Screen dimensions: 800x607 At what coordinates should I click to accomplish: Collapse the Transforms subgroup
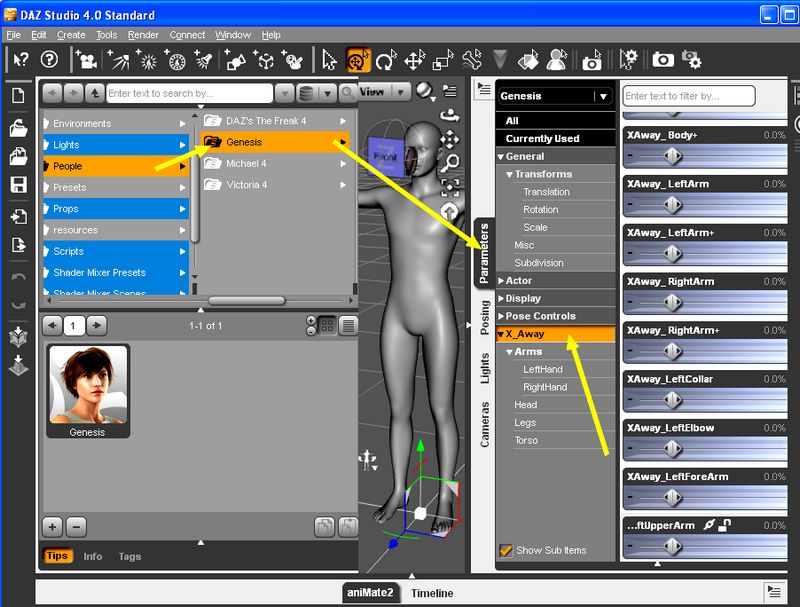pyautogui.click(x=509, y=174)
